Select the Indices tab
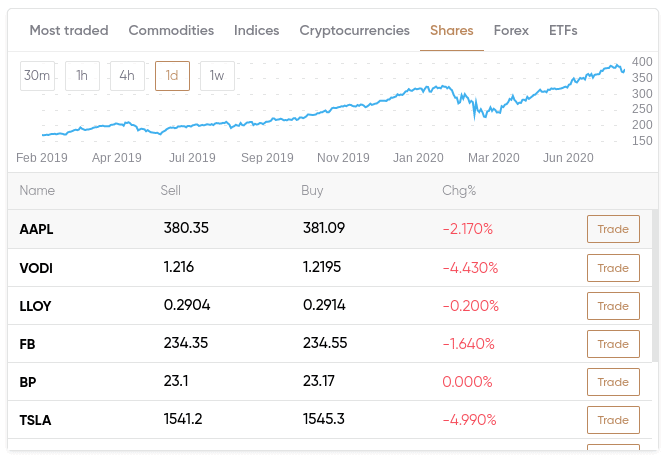 pyautogui.click(x=257, y=31)
